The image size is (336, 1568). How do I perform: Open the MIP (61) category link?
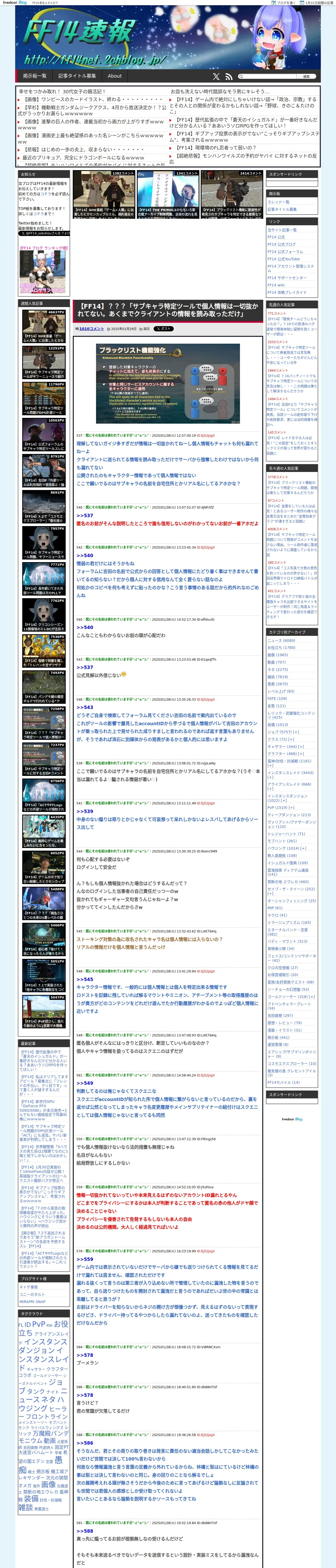point(275,908)
